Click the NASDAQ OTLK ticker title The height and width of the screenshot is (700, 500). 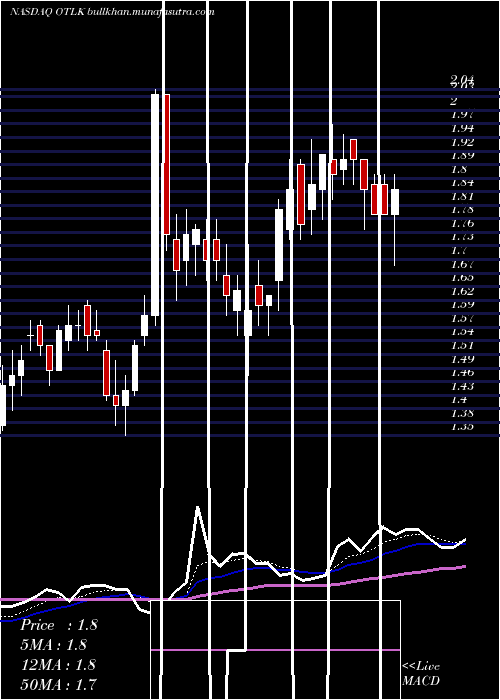click(47, 12)
